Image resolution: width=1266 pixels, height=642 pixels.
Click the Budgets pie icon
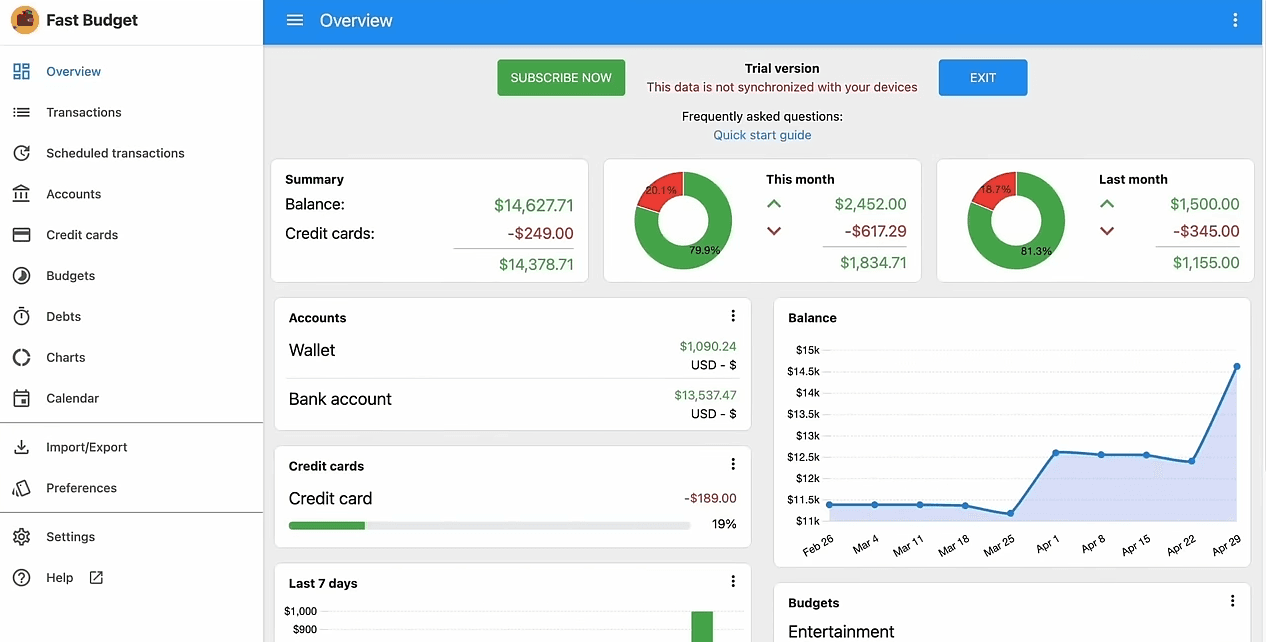point(21,275)
